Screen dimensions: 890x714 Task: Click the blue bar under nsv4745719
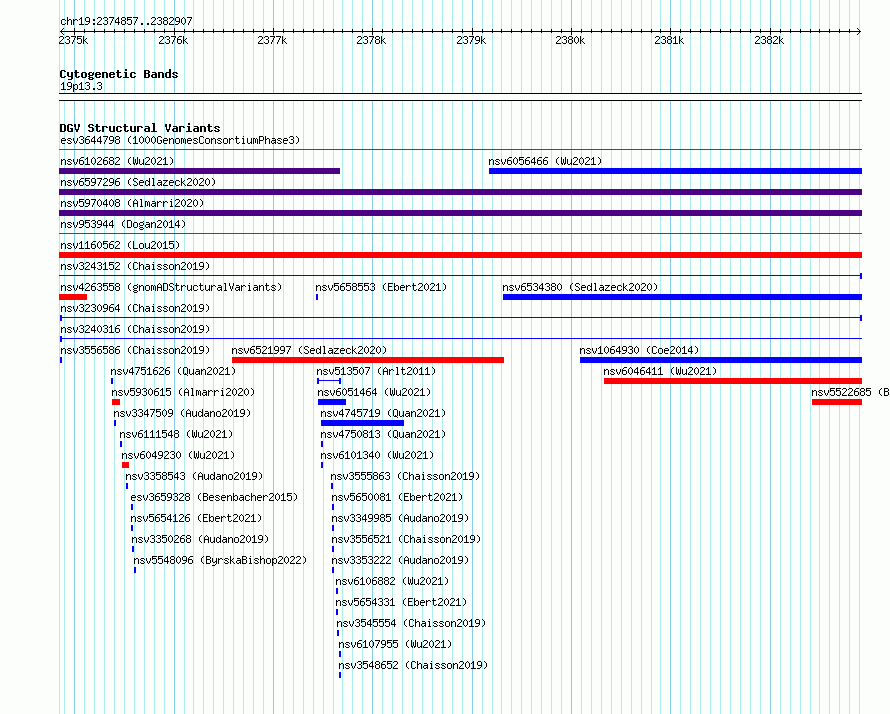pos(362,423)
